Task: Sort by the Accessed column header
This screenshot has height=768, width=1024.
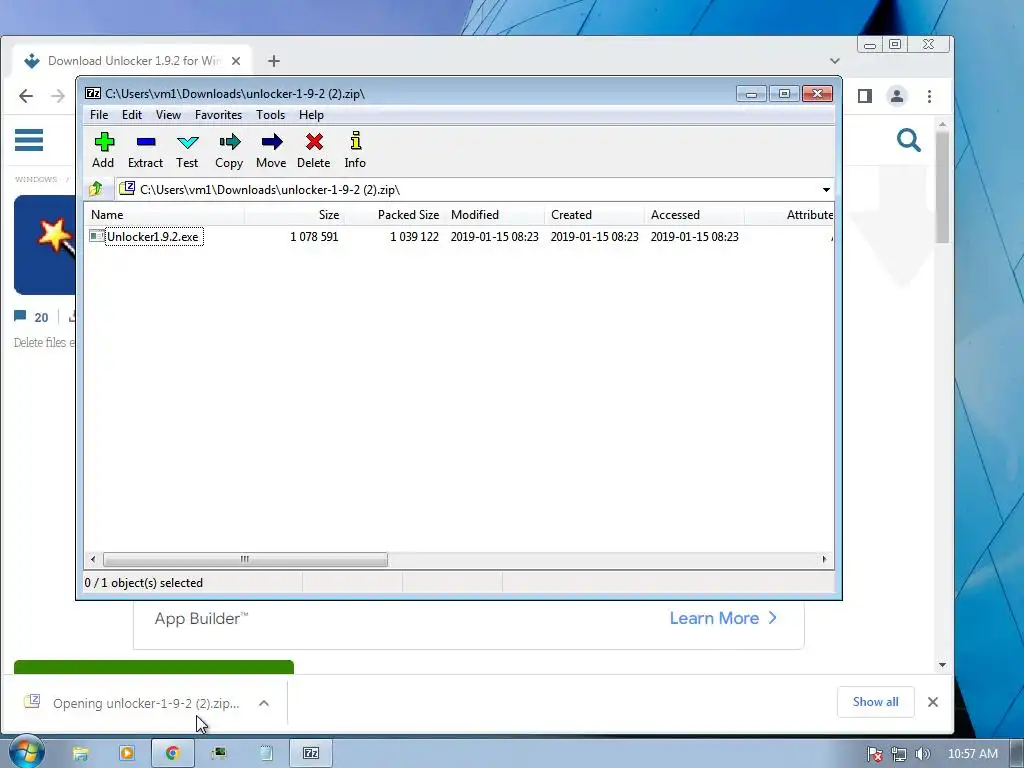Action: coord(694,215)
